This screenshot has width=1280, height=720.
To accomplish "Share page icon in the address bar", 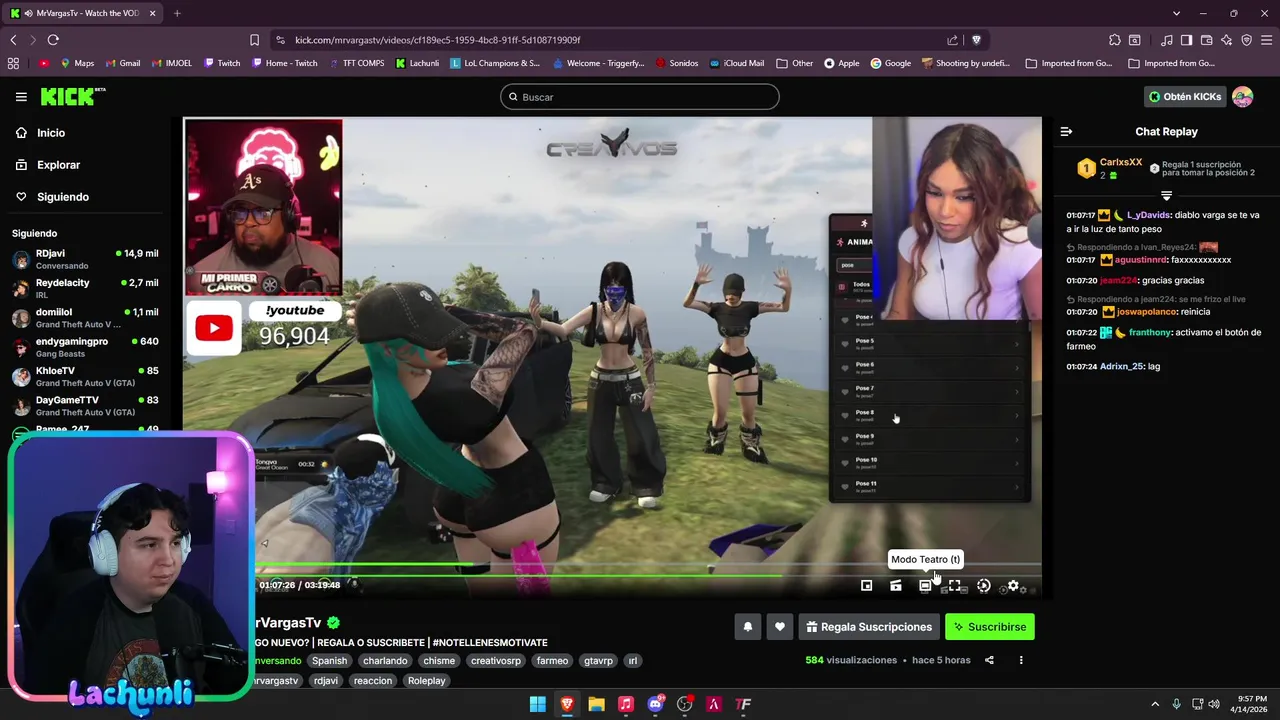I will pos(952,40).
